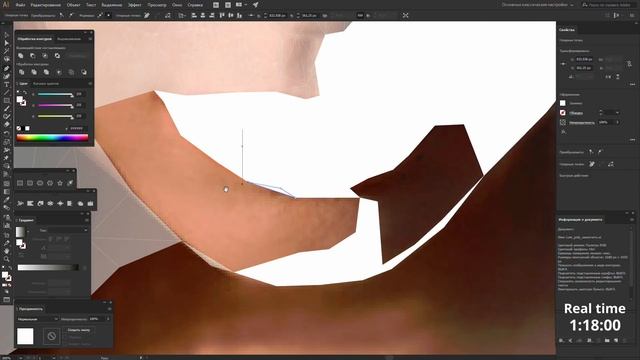Select the Type tool

pyautogui.click(x=7, y=84)
